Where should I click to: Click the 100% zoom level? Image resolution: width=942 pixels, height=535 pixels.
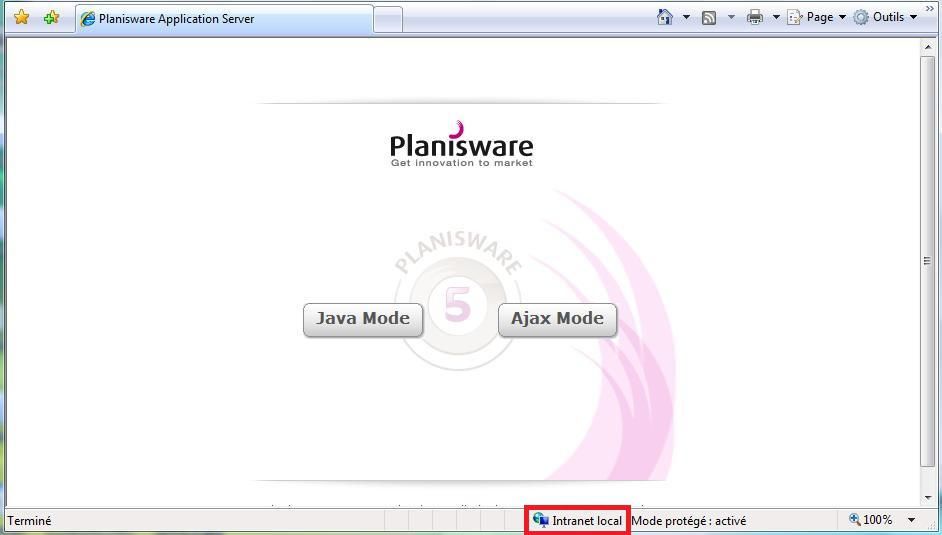(x=878, y=520)
